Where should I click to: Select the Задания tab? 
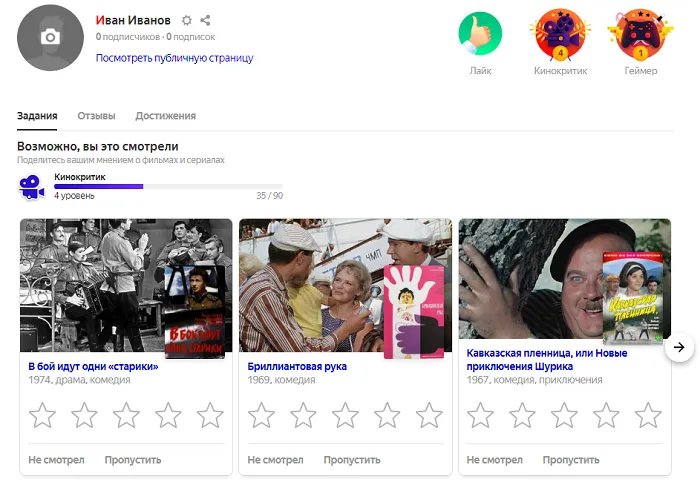pyautogui.click(x=37, y=116)
